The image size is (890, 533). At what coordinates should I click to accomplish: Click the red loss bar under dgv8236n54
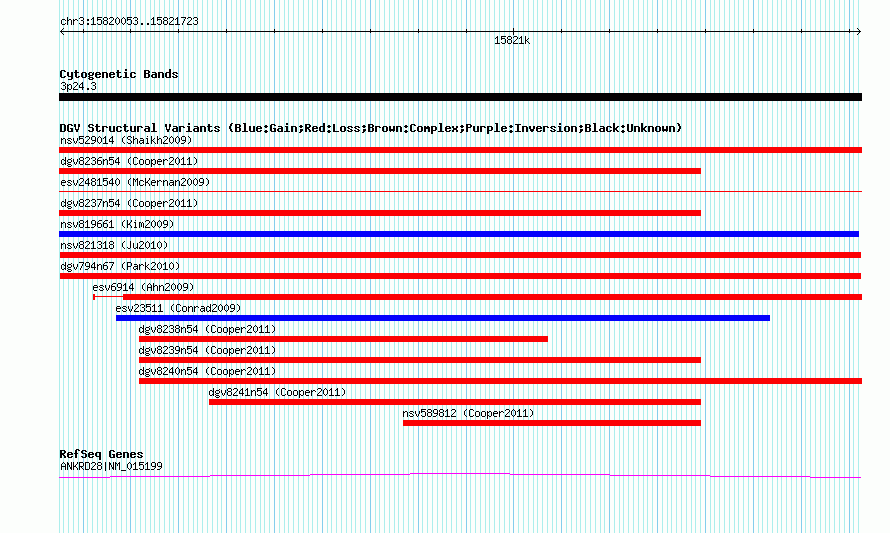[380, 171]
